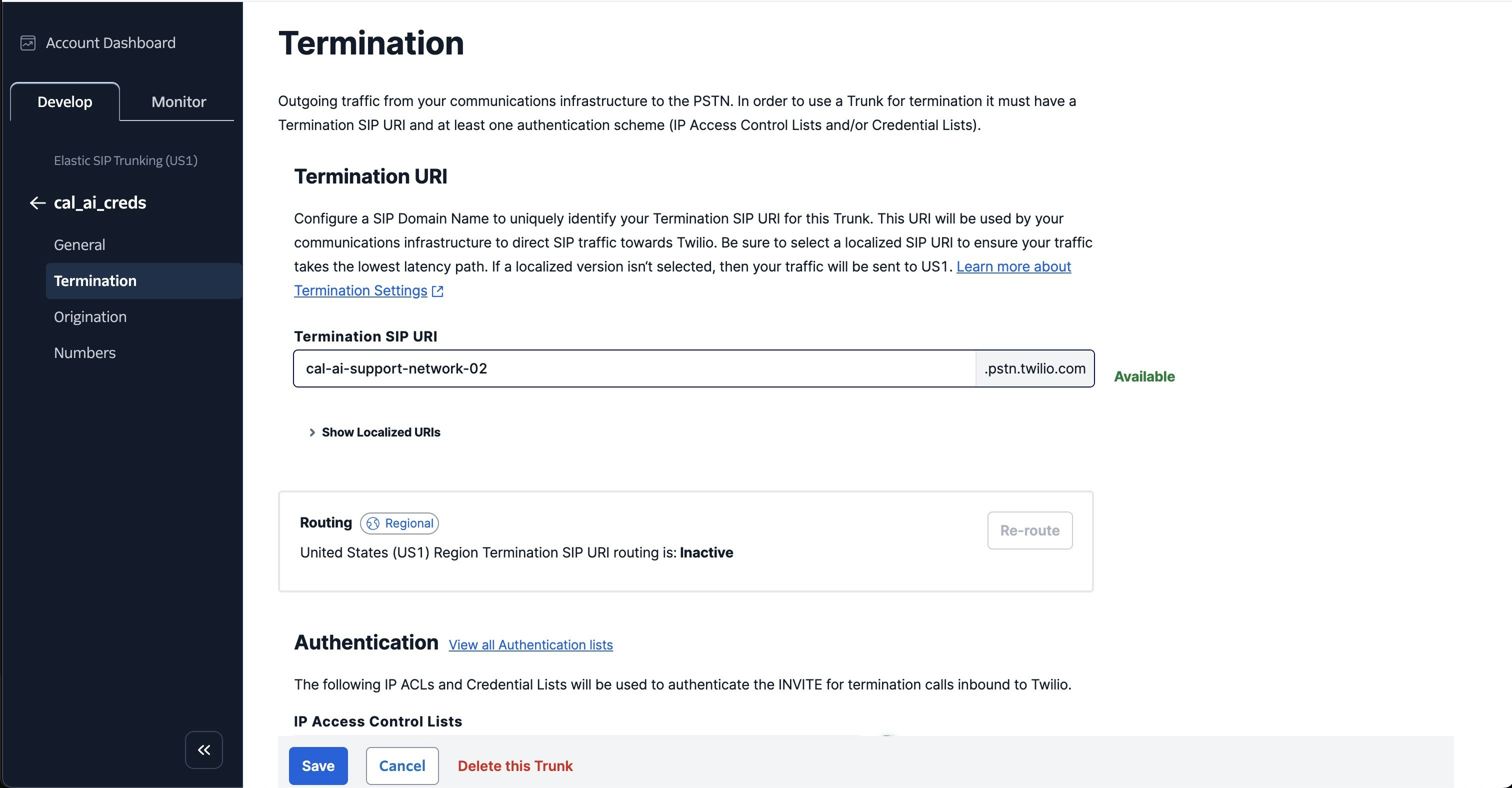Click the Save button
The width and height of the screenshot is (1512, 788).
click(x=317, y=765)
